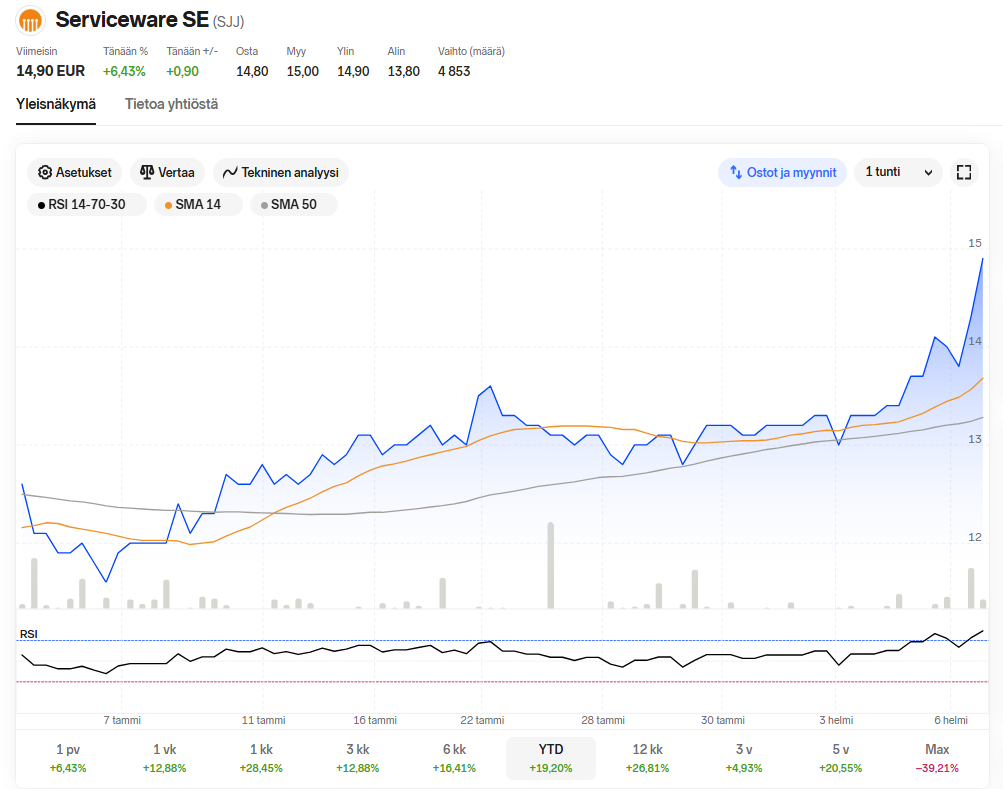Toggle the SMA 50 indicator chip

294,205
